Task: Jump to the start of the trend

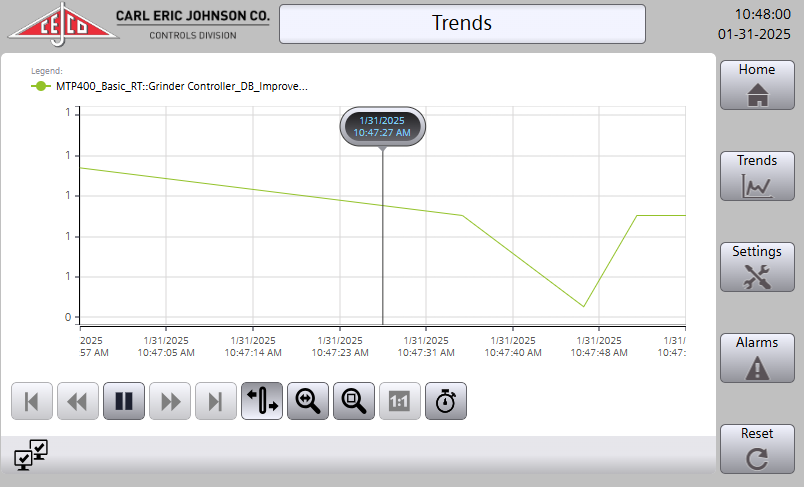Action: click(x=32, y=401)
